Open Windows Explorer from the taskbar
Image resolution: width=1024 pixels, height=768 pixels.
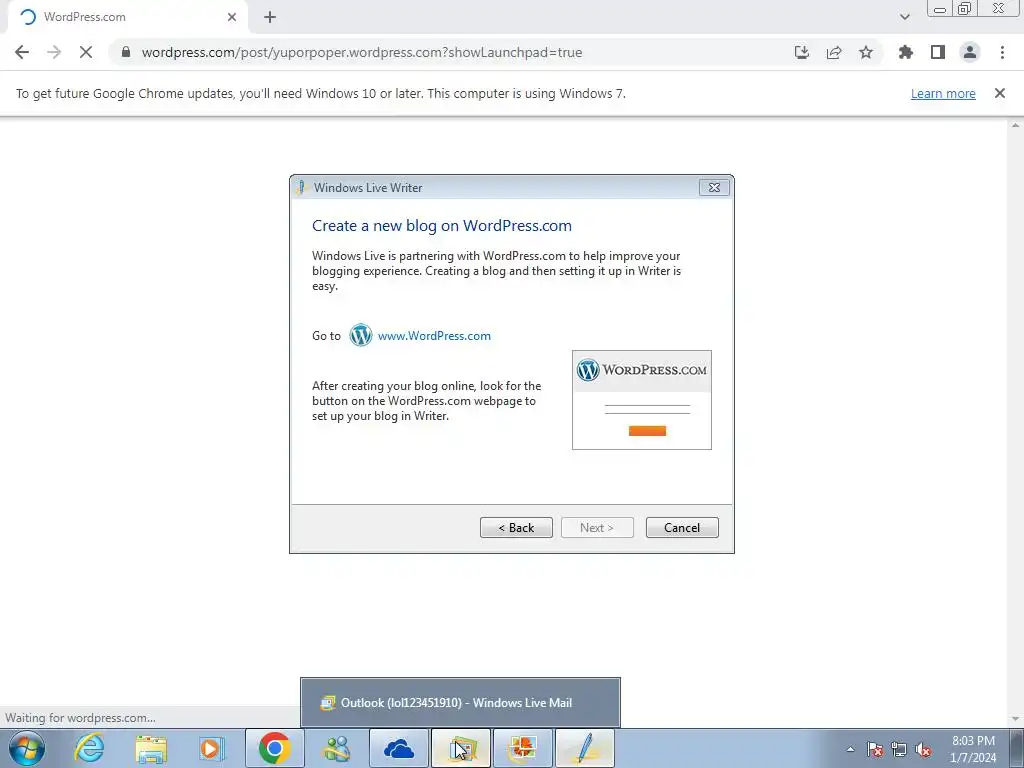coord(151,748)
